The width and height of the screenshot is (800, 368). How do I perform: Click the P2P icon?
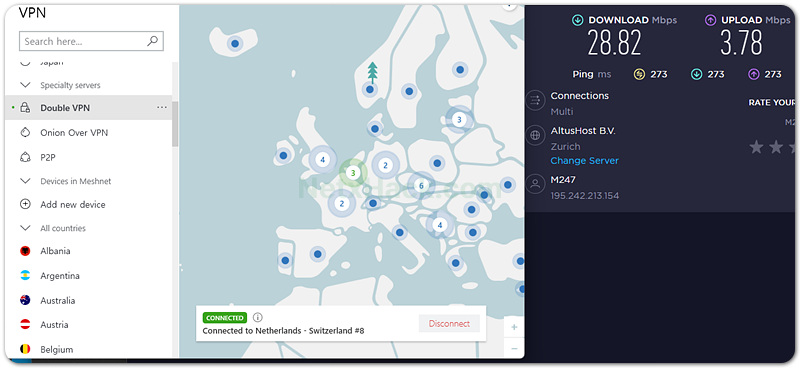25,158
